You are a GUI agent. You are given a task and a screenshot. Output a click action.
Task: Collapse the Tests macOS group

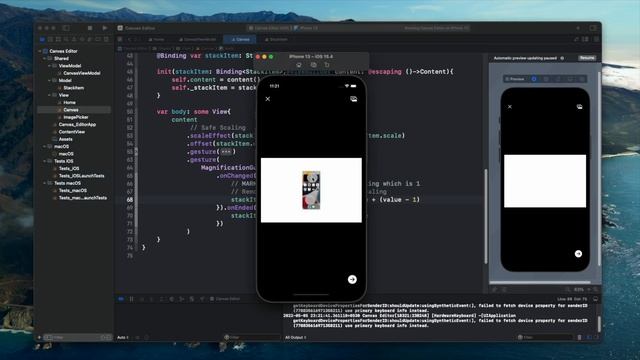tap(44, 183)
